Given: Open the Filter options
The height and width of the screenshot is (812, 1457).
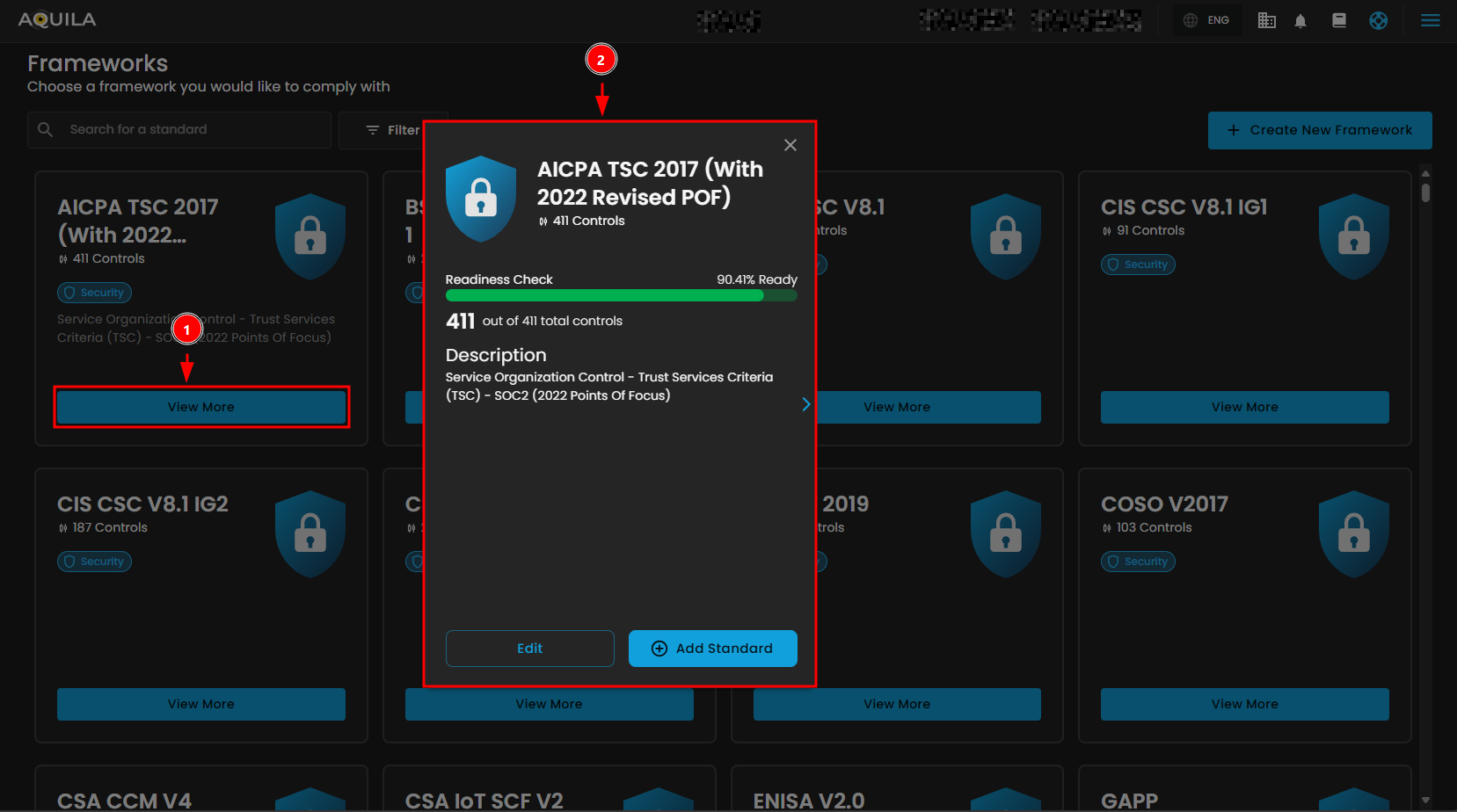Looking at the screenshot, I should point(393,130).
